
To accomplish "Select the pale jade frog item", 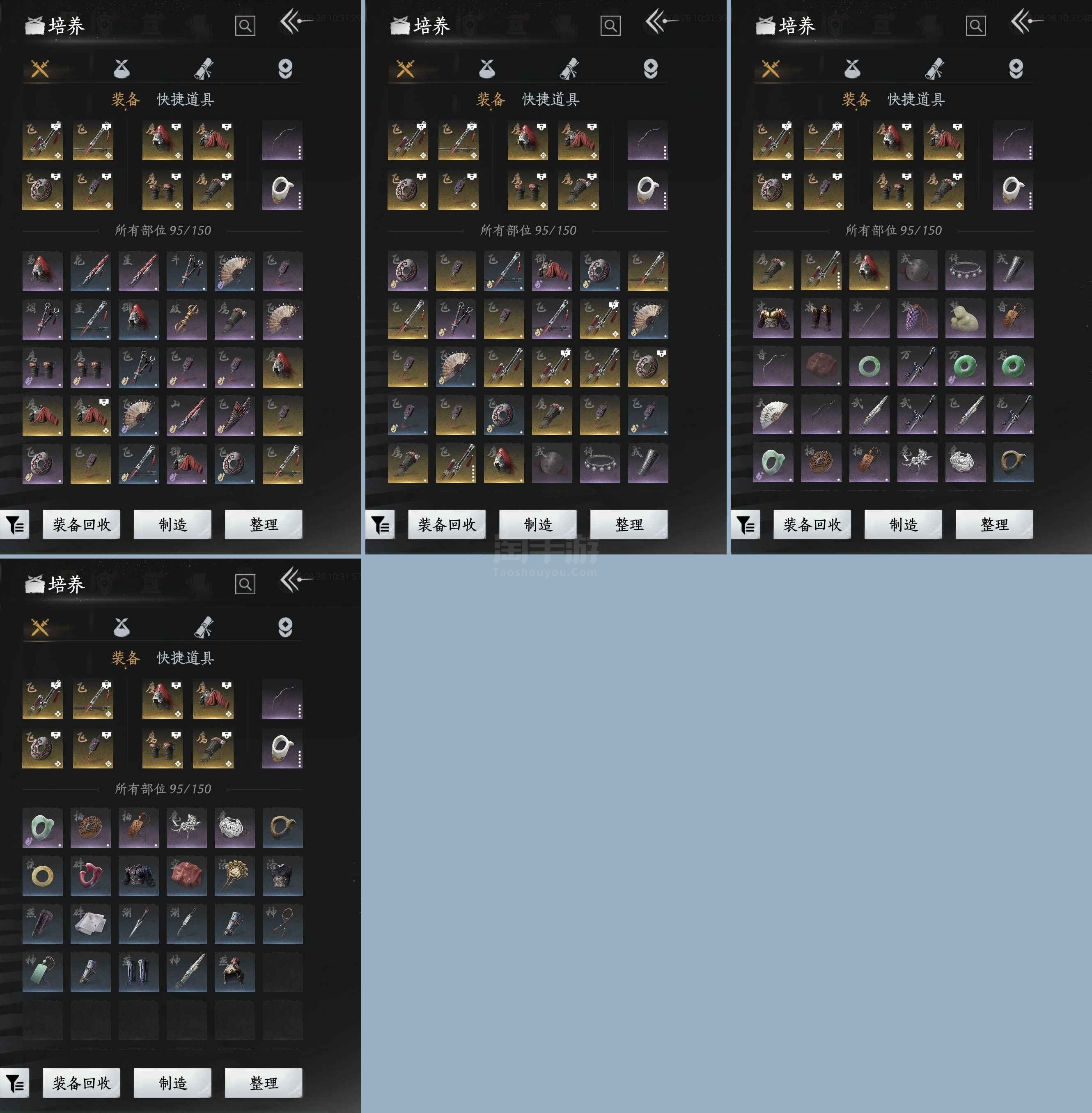I will [x=965, y=318].
